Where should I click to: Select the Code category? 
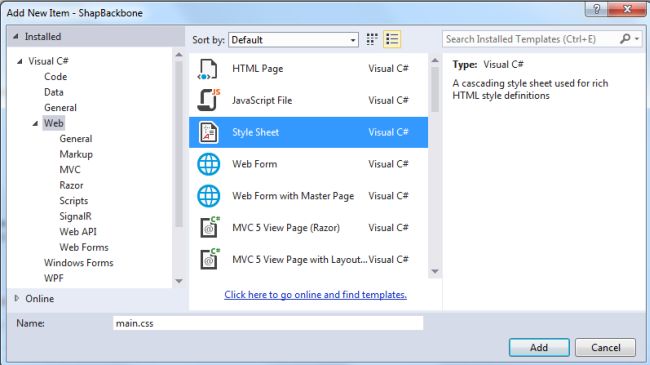56,77
